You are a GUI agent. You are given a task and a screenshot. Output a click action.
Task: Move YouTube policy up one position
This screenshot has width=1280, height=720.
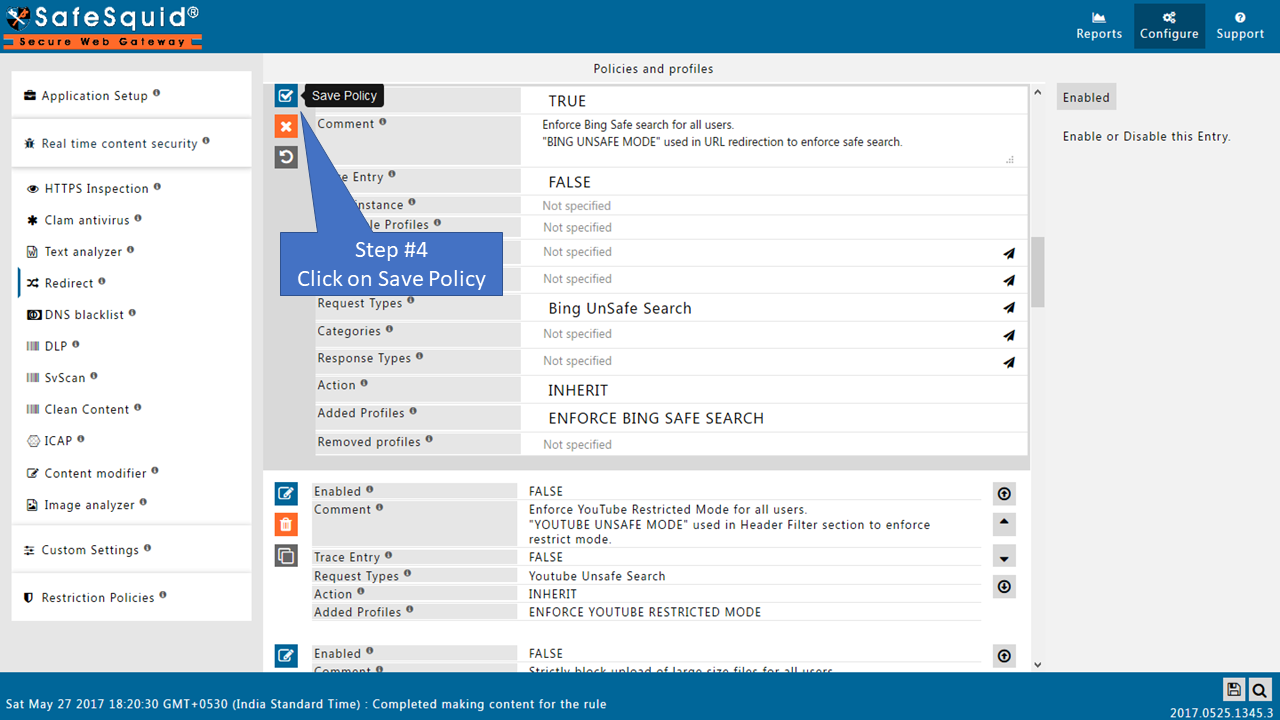[1004, 524]
